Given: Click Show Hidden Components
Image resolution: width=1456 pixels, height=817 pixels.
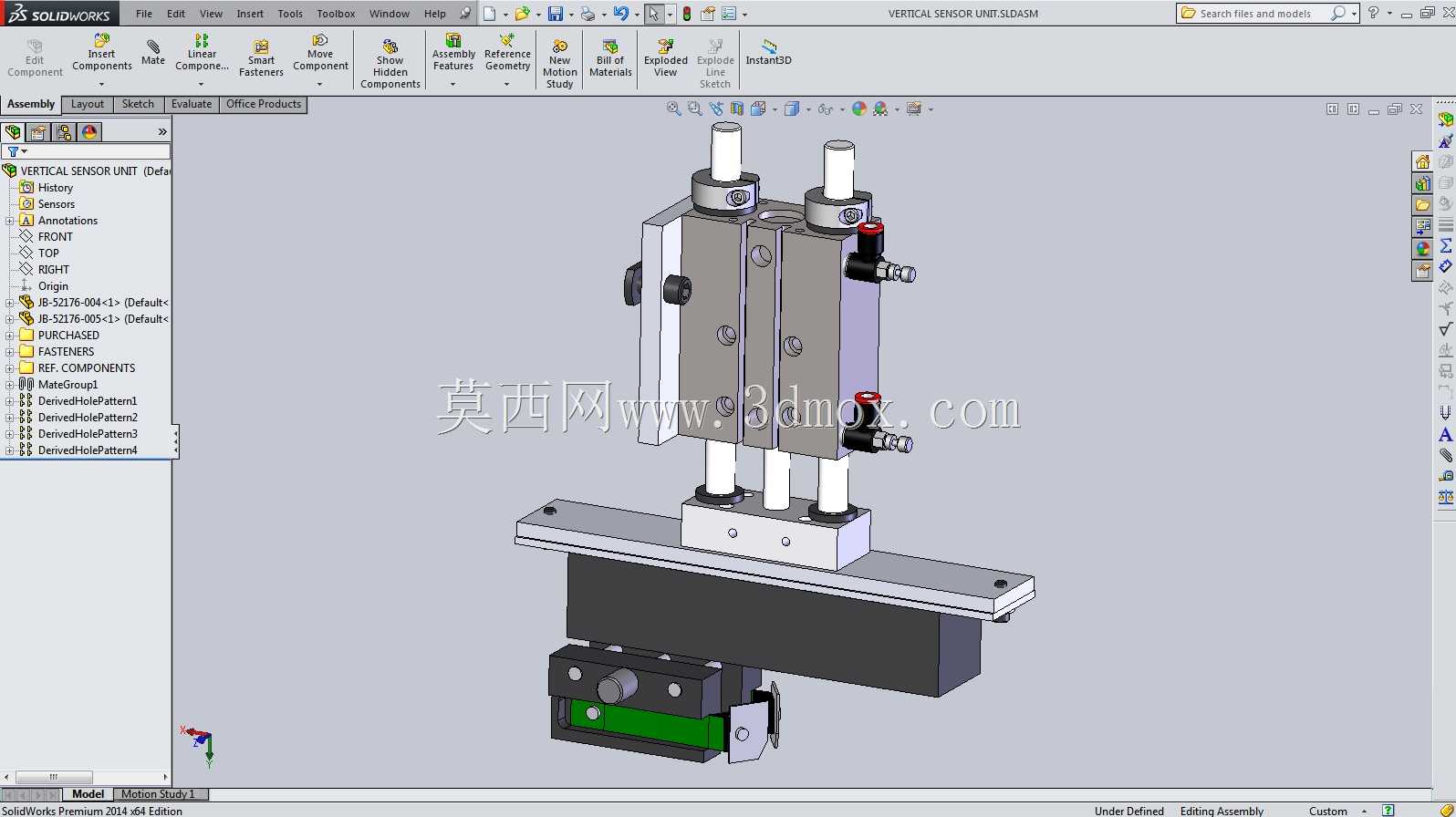Looking at the screenshot, I should pyautogui.click(x=390, y=64).
